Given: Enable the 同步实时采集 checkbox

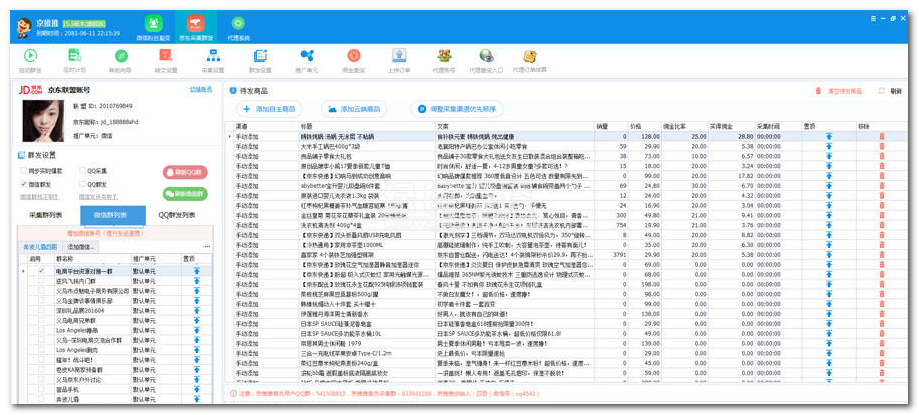Looking at the screenshot, I should point(24,172).
